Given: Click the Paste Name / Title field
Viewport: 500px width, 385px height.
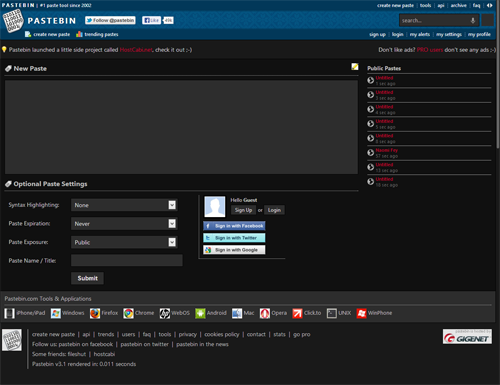Looking at the screenshot, I should click(127, 260).
